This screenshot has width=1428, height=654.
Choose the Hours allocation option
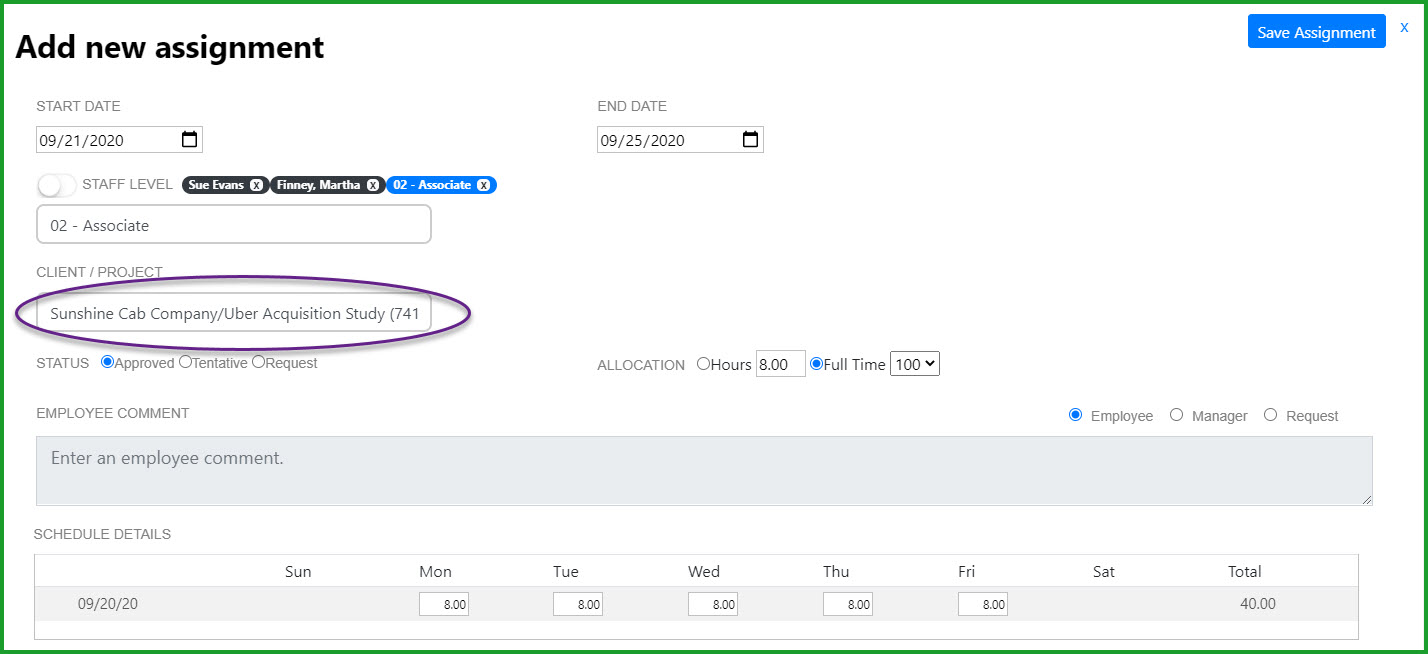[x=703, y=364]
